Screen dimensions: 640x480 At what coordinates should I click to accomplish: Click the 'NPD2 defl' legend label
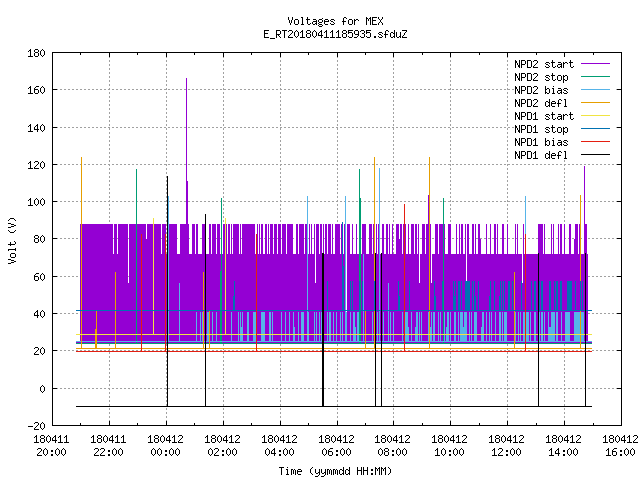click(541, 103)
